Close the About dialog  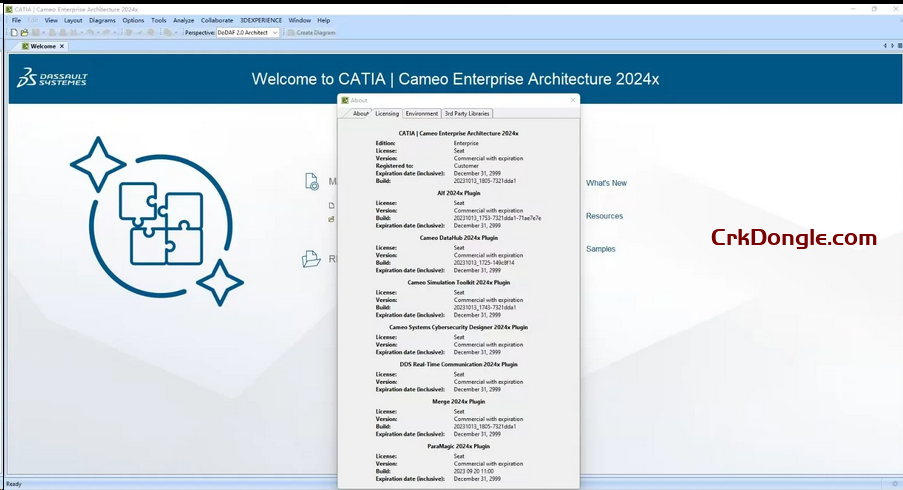tap(572, 100)
